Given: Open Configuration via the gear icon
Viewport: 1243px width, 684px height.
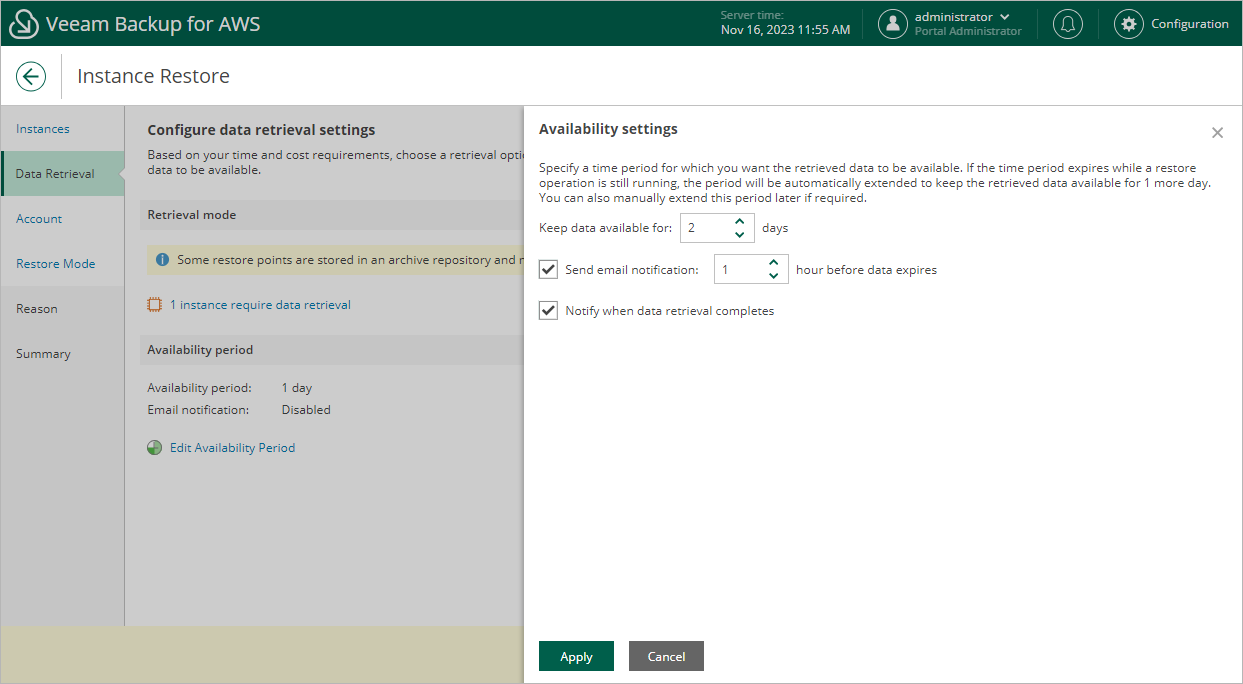Looking at the screenshot, I should click(x=1129, y=24).
